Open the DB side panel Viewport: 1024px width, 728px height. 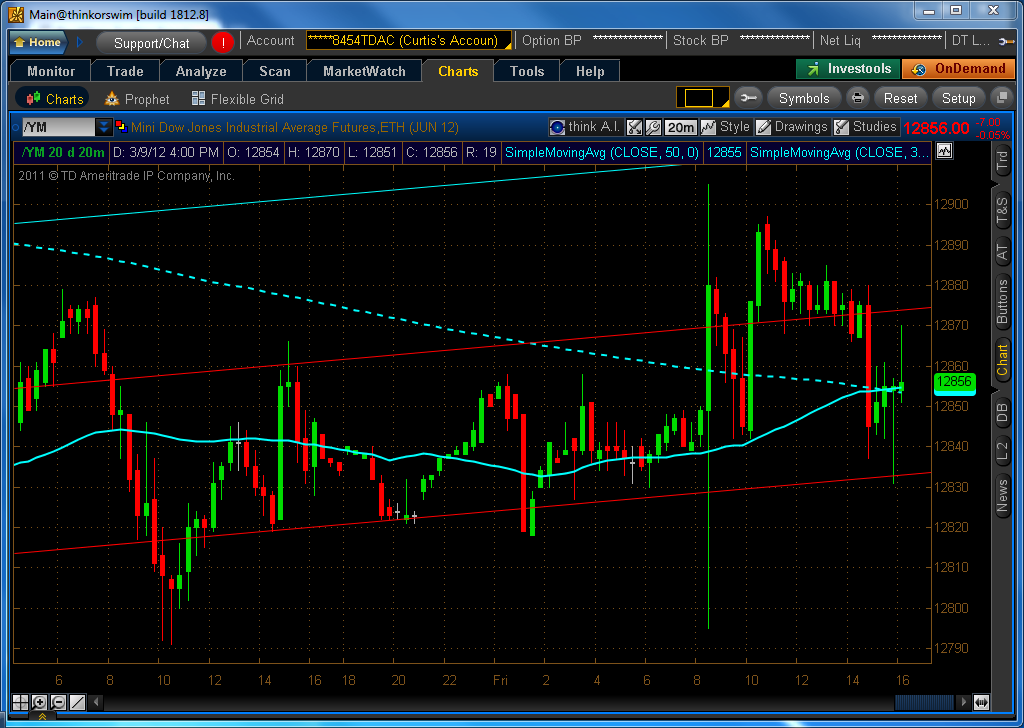[x=1002, y=413]
